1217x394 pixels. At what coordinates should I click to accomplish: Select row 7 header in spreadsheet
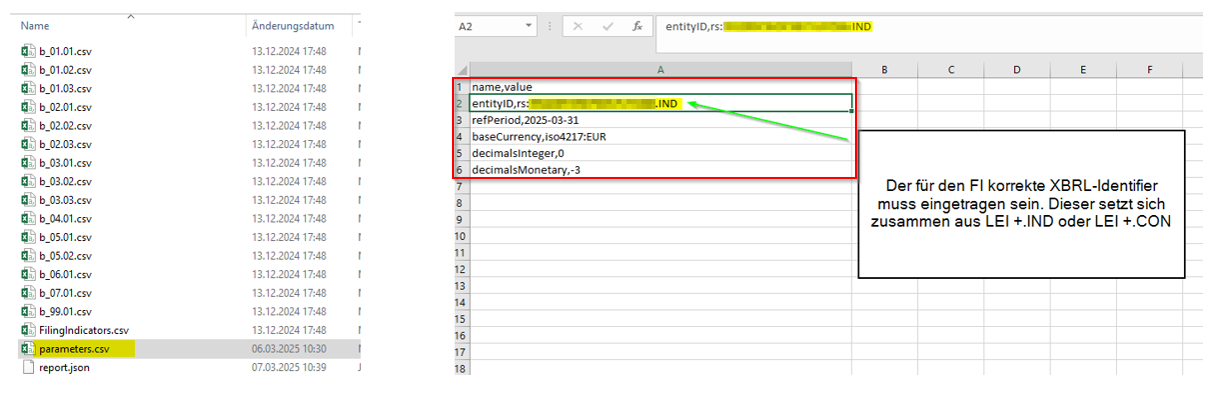tap(461, 187)
